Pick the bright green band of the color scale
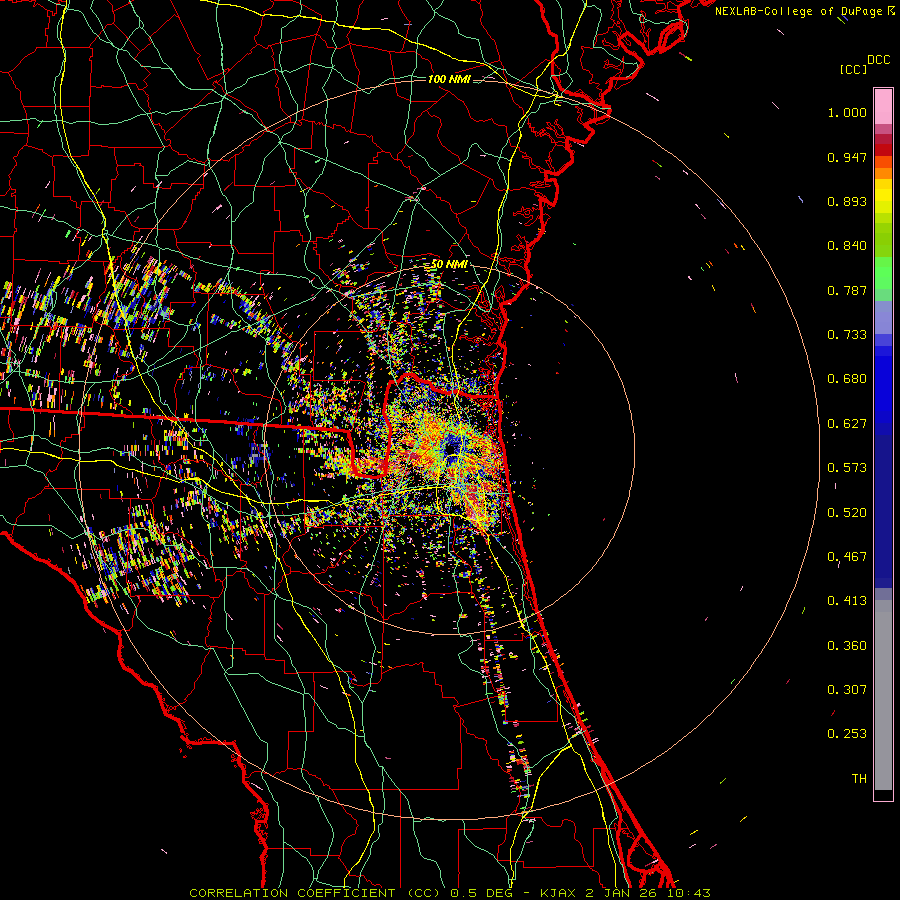 [x=883, y=273]
